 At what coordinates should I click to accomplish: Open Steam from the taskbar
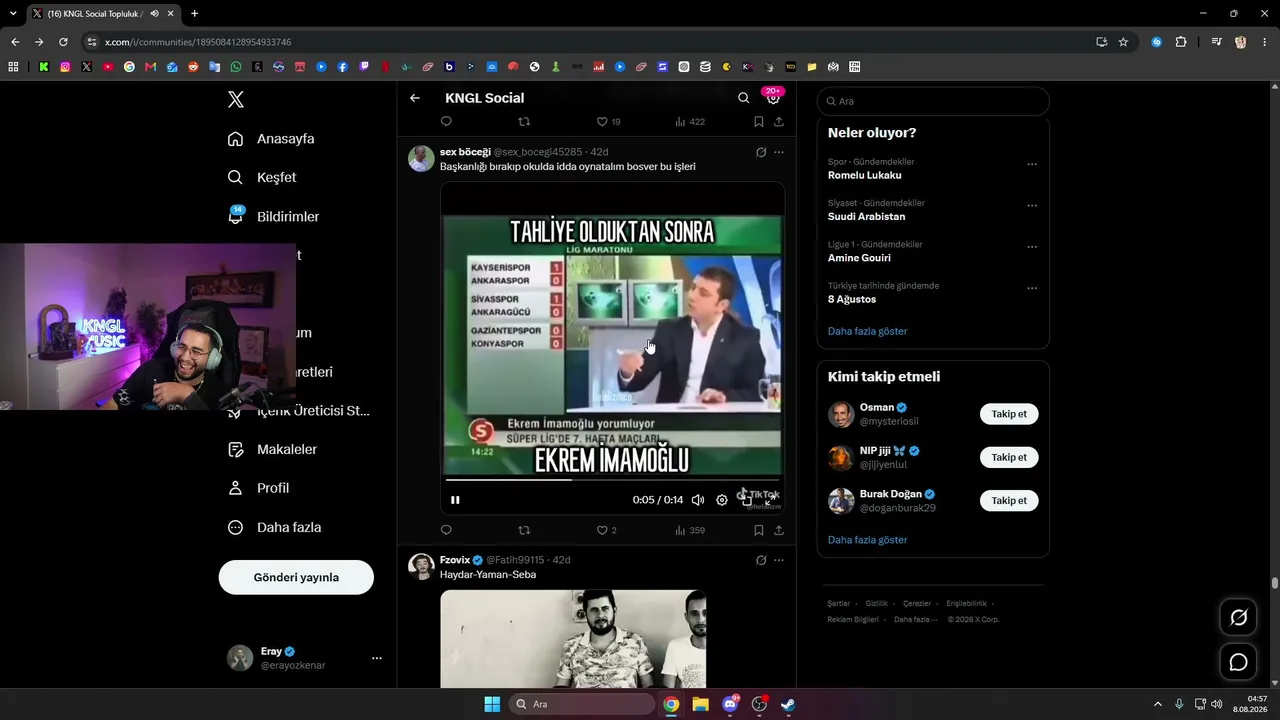pyautogui.click(x=789, y=704)
